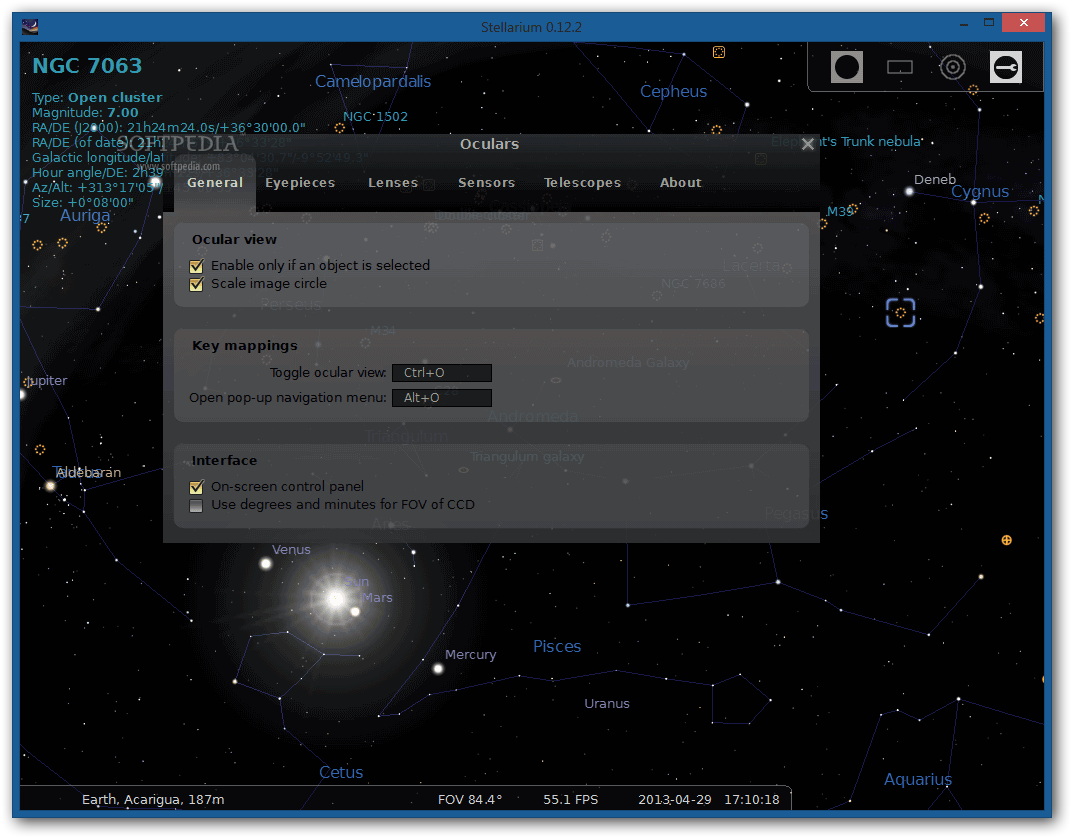Select the marked NGC 7063 cluster marker
The width and height of the screenshot is (1072, 838).
point(900,312)
